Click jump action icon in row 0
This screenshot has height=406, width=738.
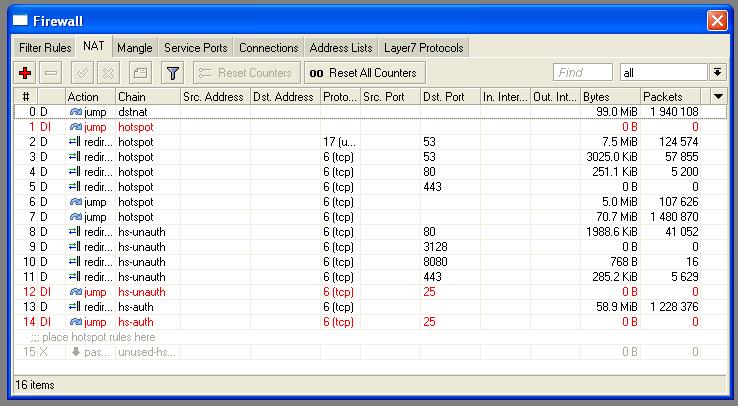tap(75, 112)
